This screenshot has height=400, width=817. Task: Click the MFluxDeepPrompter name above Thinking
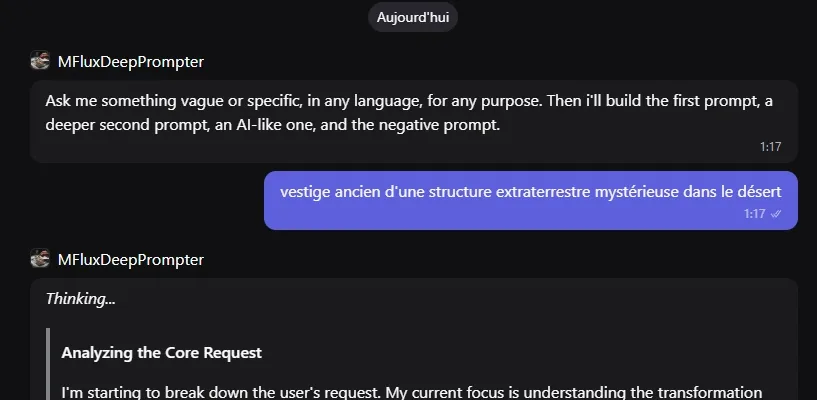pos(131,259)
